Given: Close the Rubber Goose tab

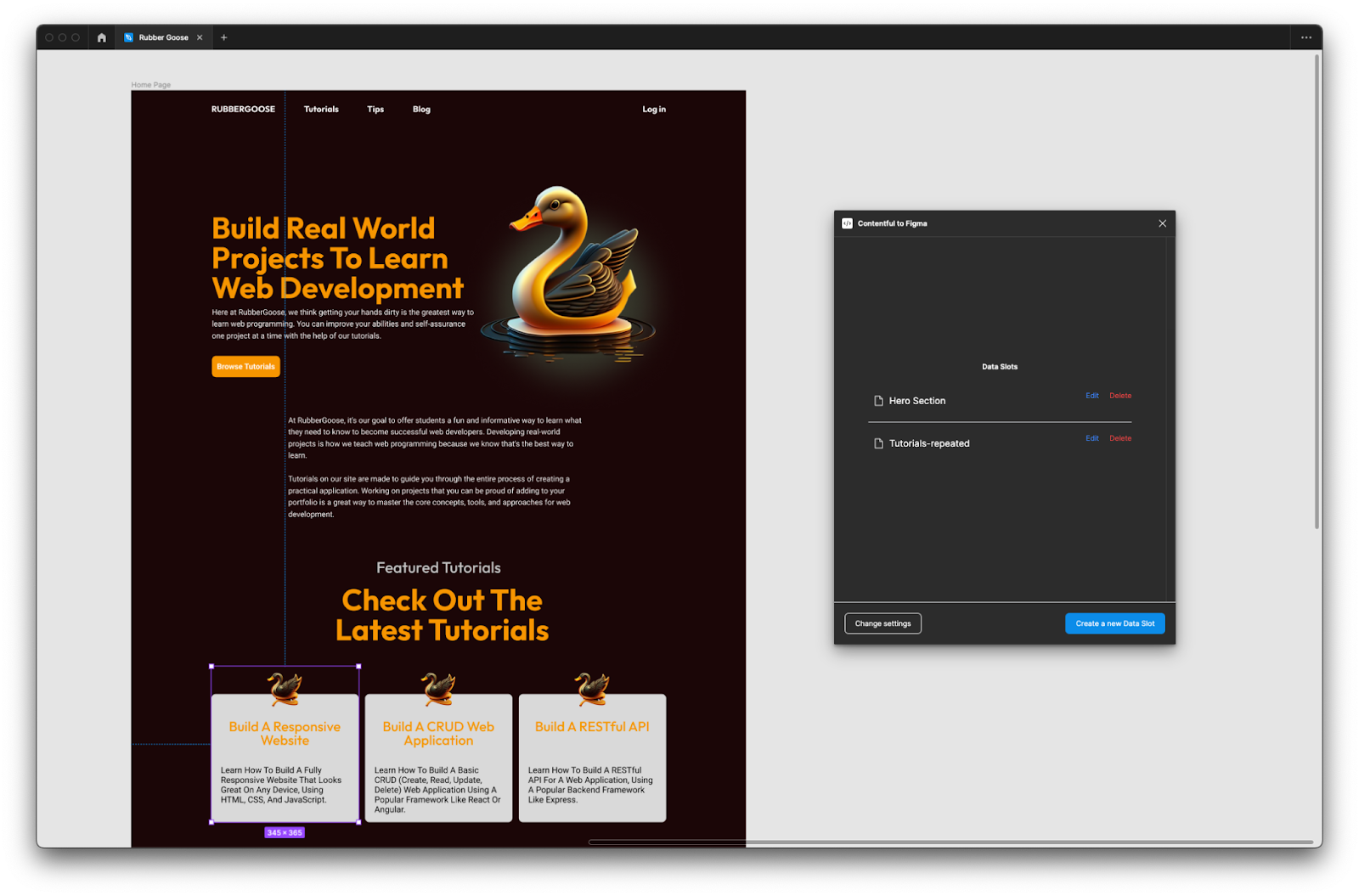Looking at the screenshot, I should pyautogui.click(x=200, y=37).
